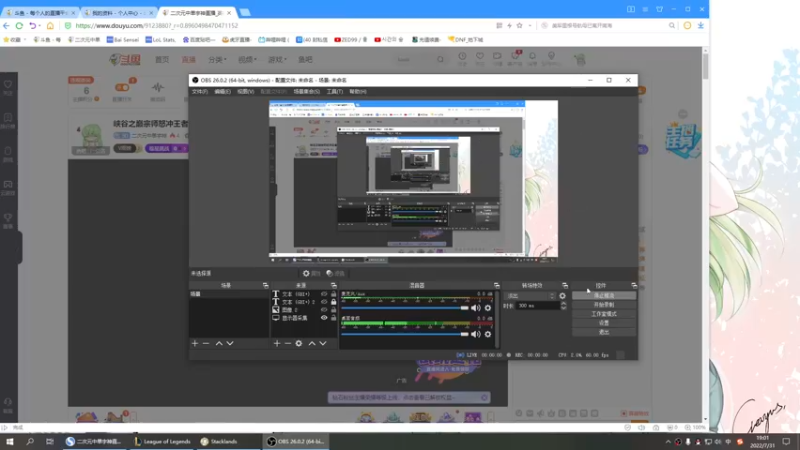The height and width of the screenshot is (450, 800).
Task: Move scene up in scenes list
Action: (x=219, y=343)
